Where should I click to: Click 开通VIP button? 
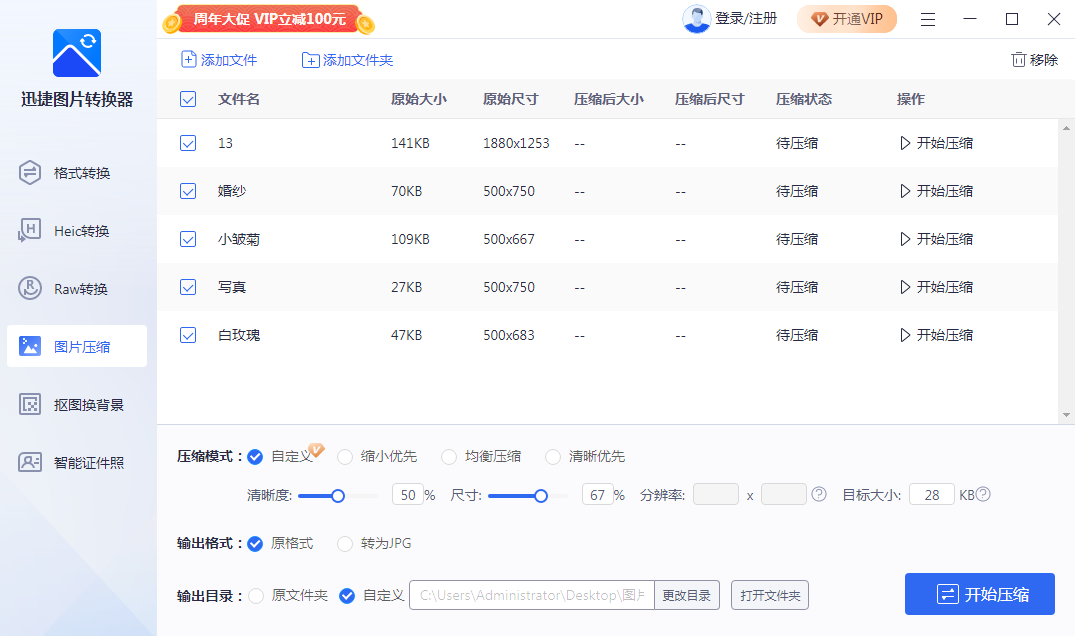tap(846, 18)
